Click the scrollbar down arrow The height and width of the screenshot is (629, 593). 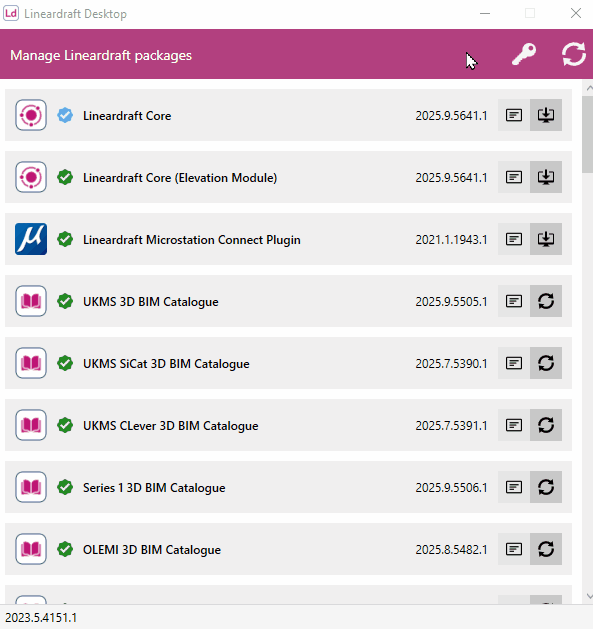[589, 596]
